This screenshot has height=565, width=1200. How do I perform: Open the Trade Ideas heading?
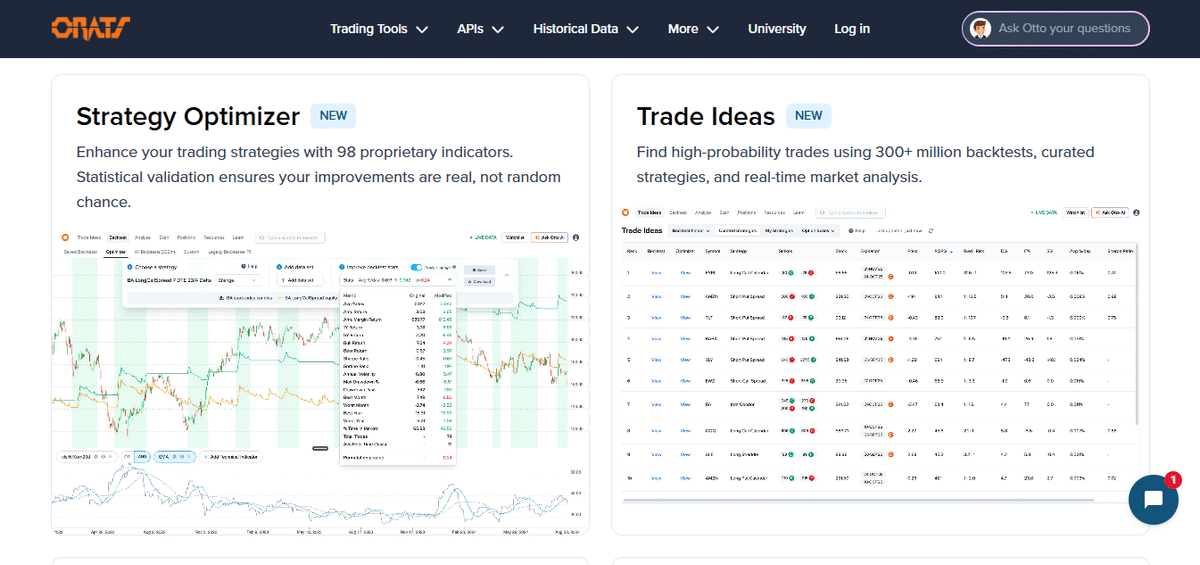pyautogui.click(x=706, y=116)
